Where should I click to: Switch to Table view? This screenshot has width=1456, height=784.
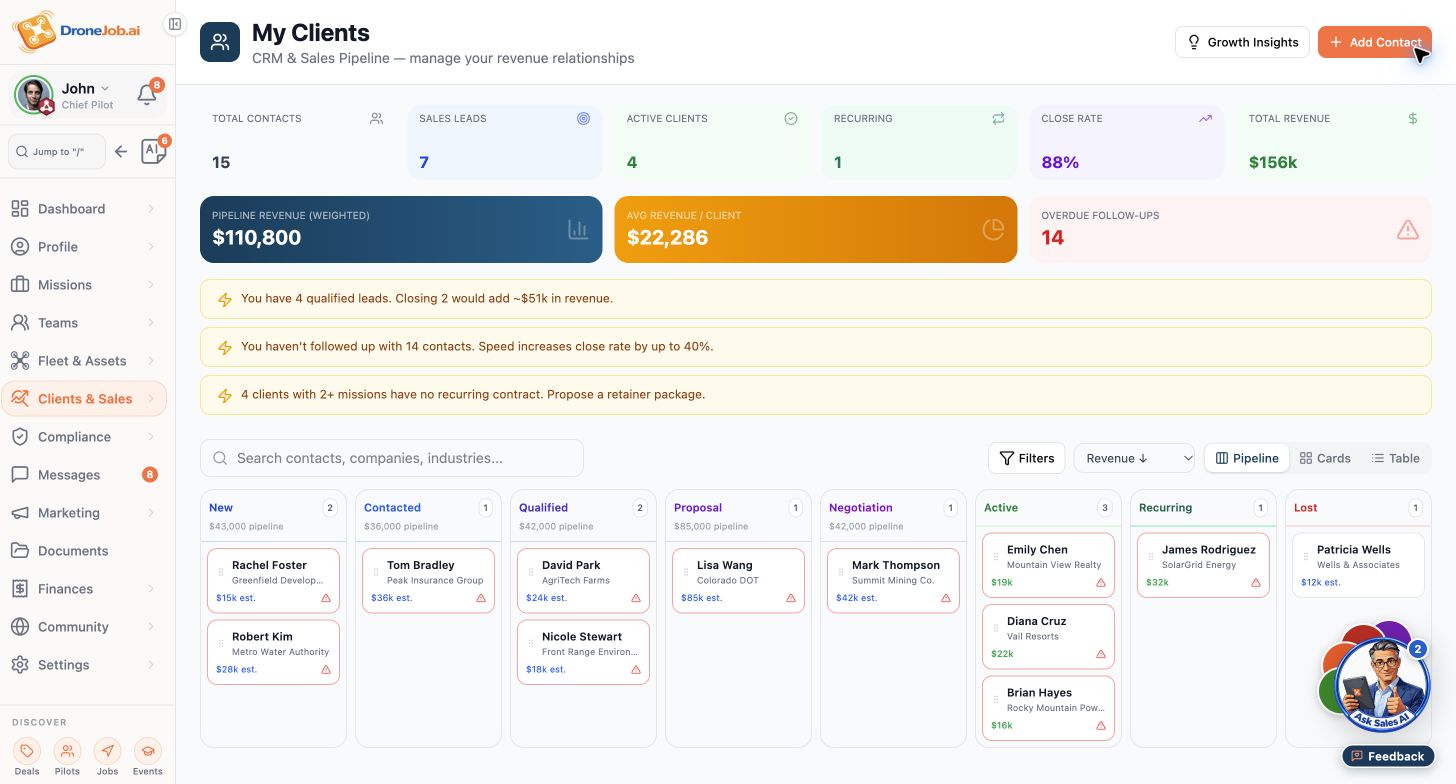(1395, 458)
